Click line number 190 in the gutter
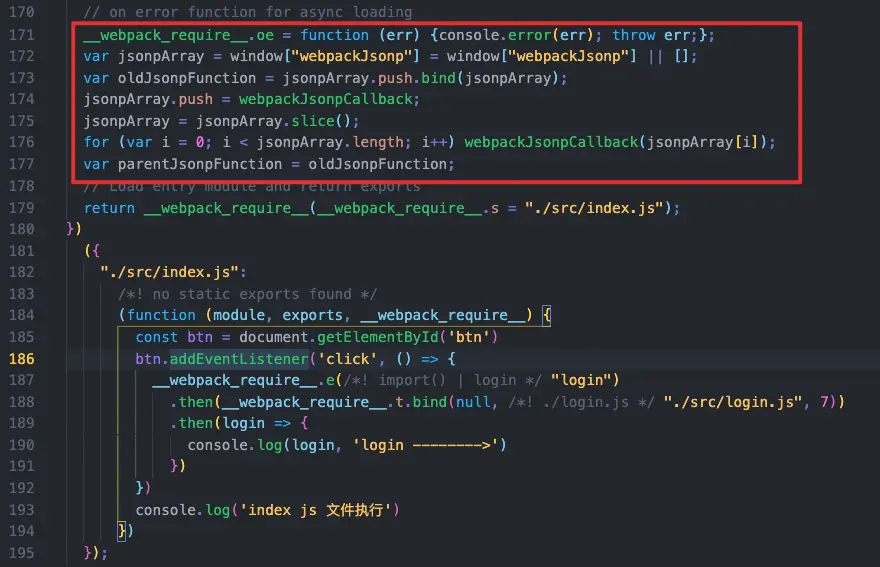The height and width of the screenshot is (567, 880). coord(22,445)
